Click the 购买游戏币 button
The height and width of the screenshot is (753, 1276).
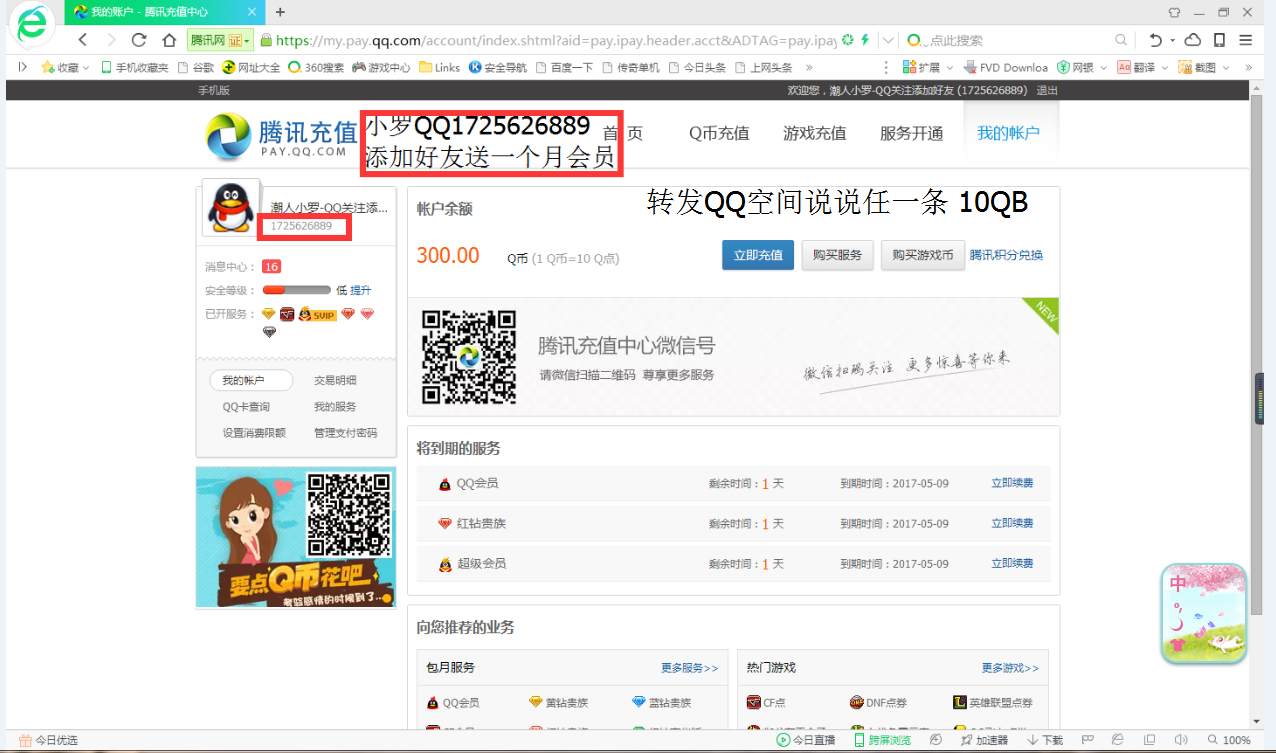(924, 255)
